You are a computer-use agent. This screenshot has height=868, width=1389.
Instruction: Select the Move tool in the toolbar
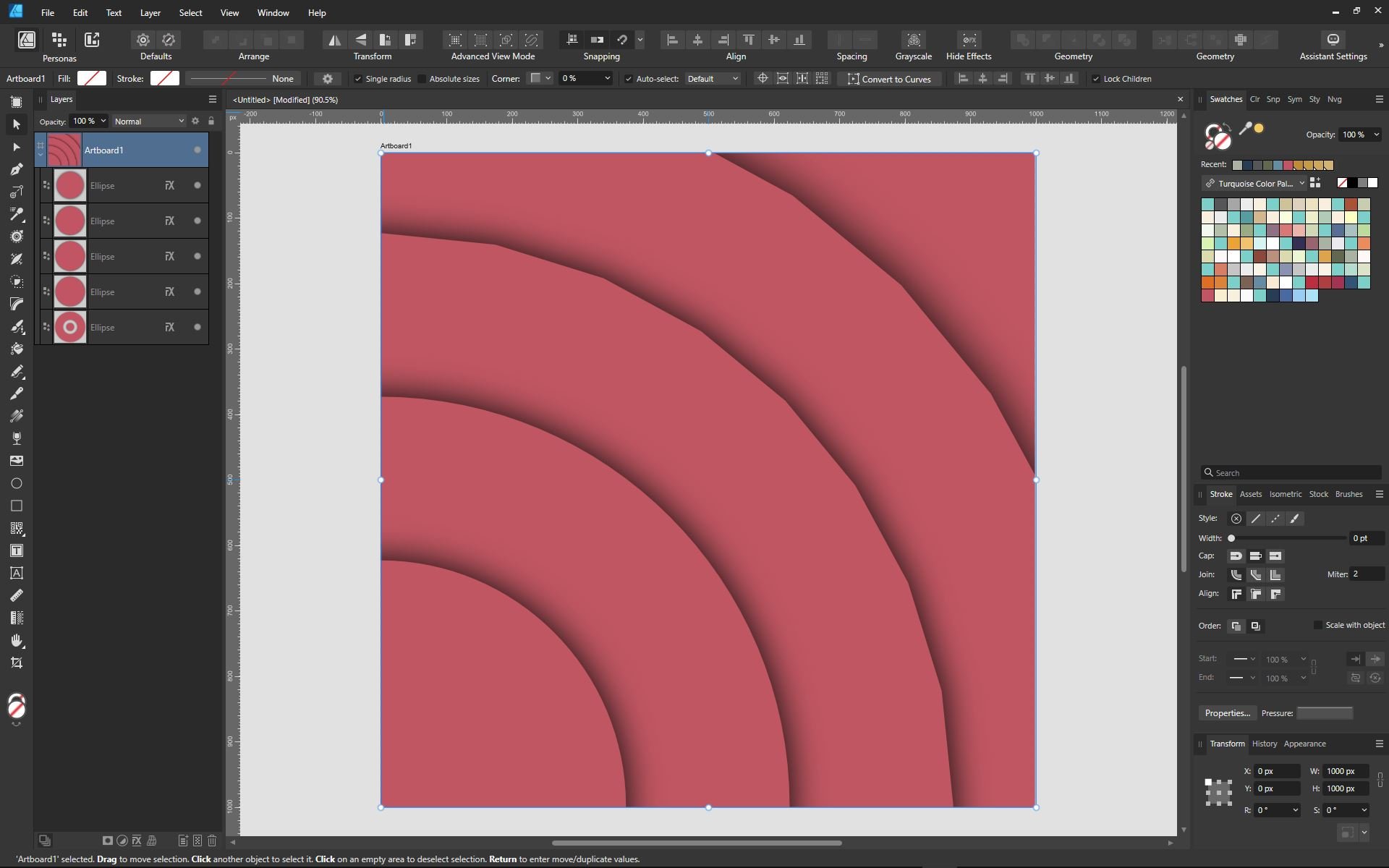coord(17,124)
